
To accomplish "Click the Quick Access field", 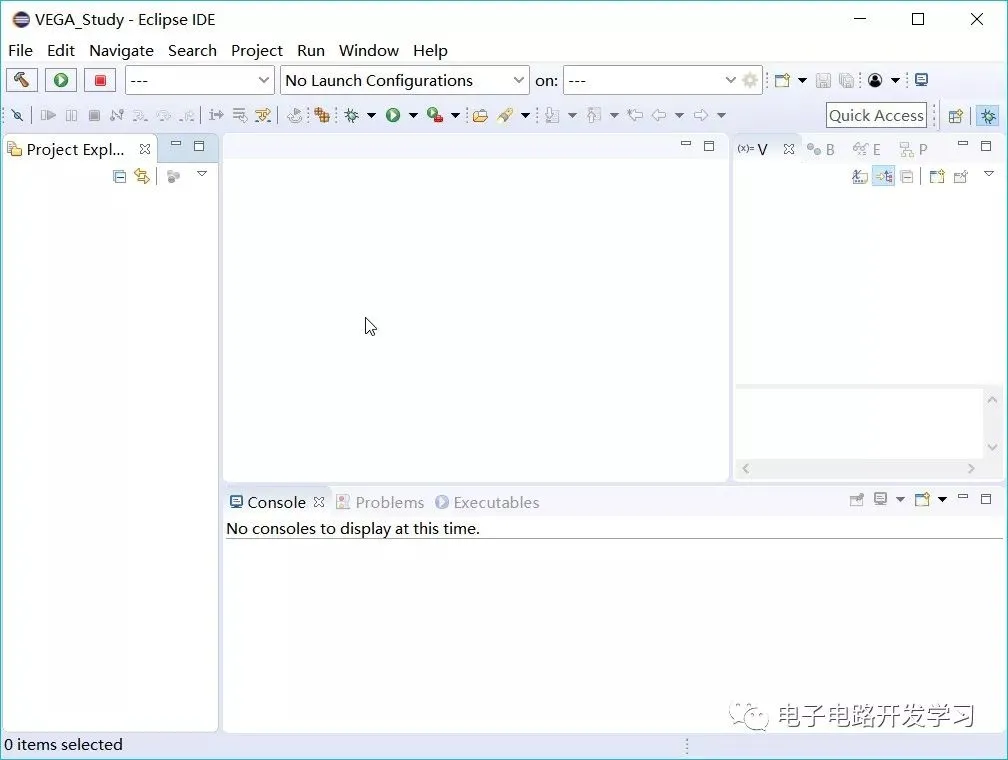I will pyautogui.click(x=876, y=116).
